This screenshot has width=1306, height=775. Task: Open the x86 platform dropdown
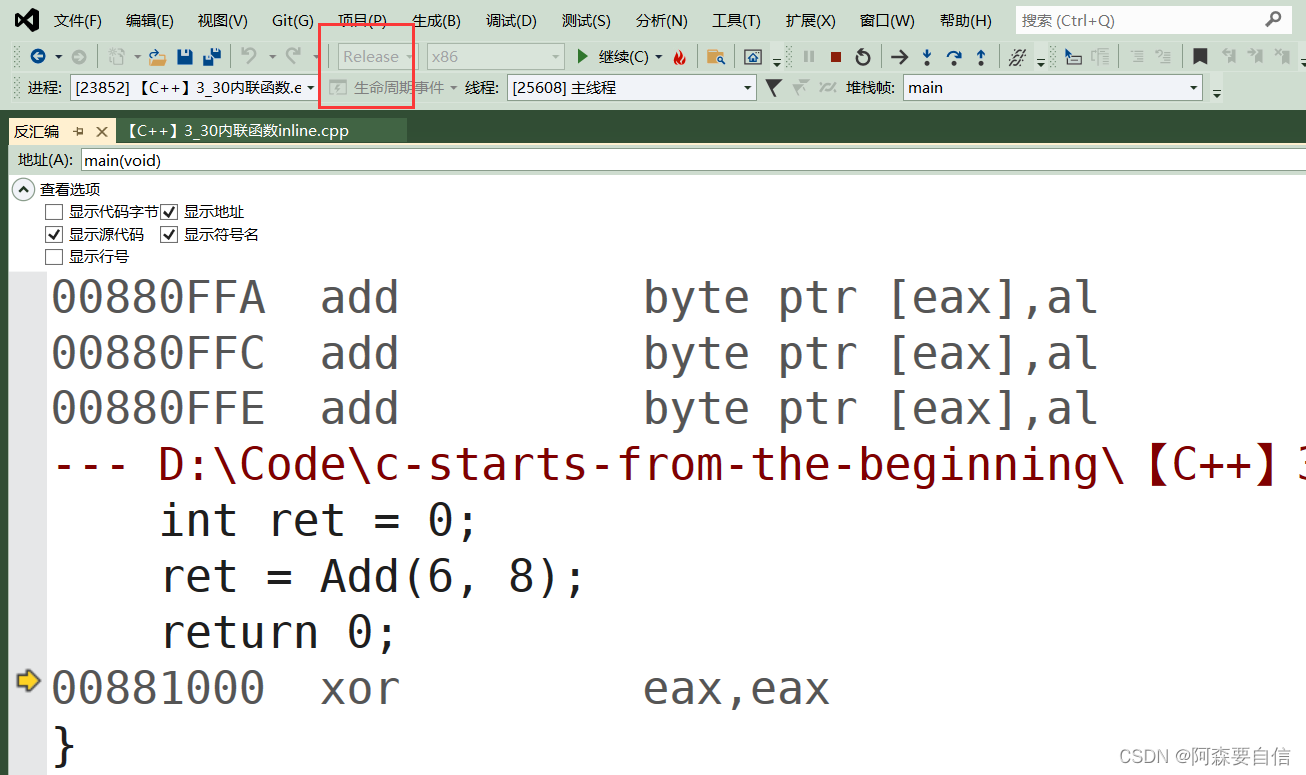pos(495,57)
